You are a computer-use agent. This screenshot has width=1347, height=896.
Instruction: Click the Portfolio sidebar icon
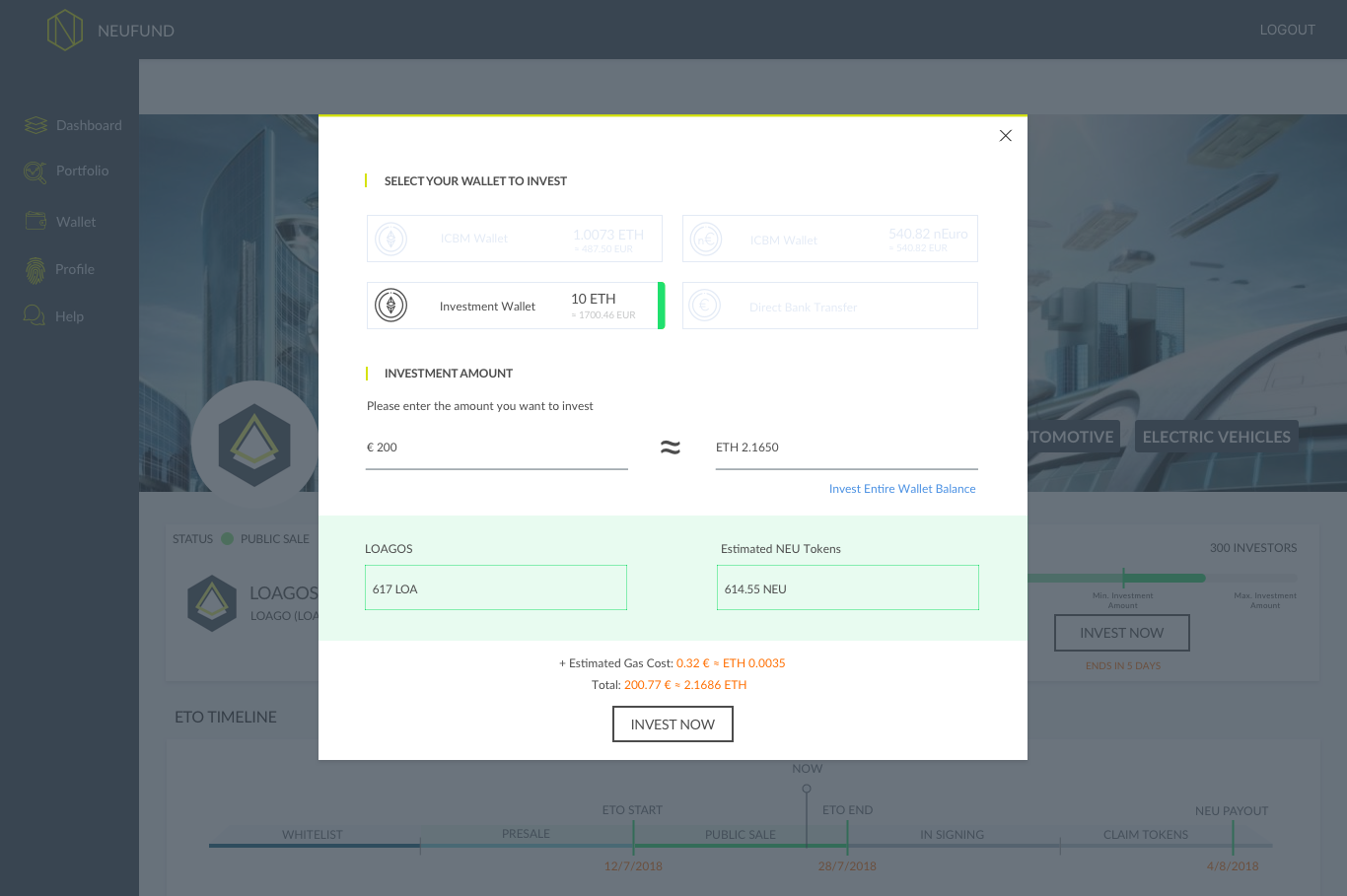[x=35, y=172]
